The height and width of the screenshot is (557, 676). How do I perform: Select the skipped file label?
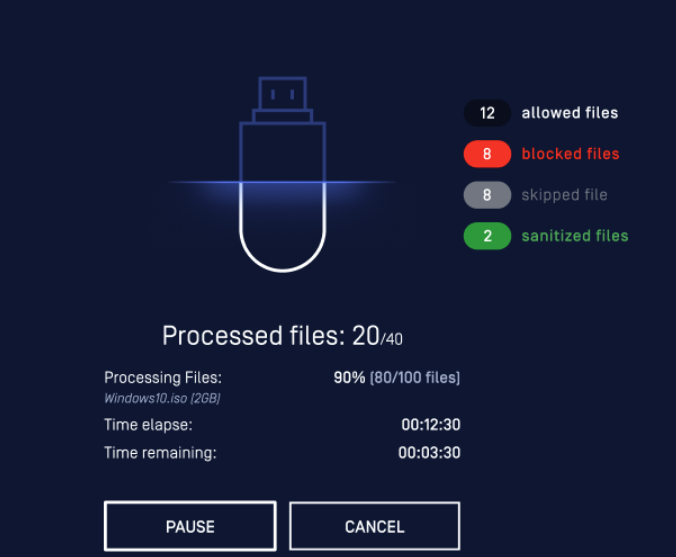pos(564,195)
